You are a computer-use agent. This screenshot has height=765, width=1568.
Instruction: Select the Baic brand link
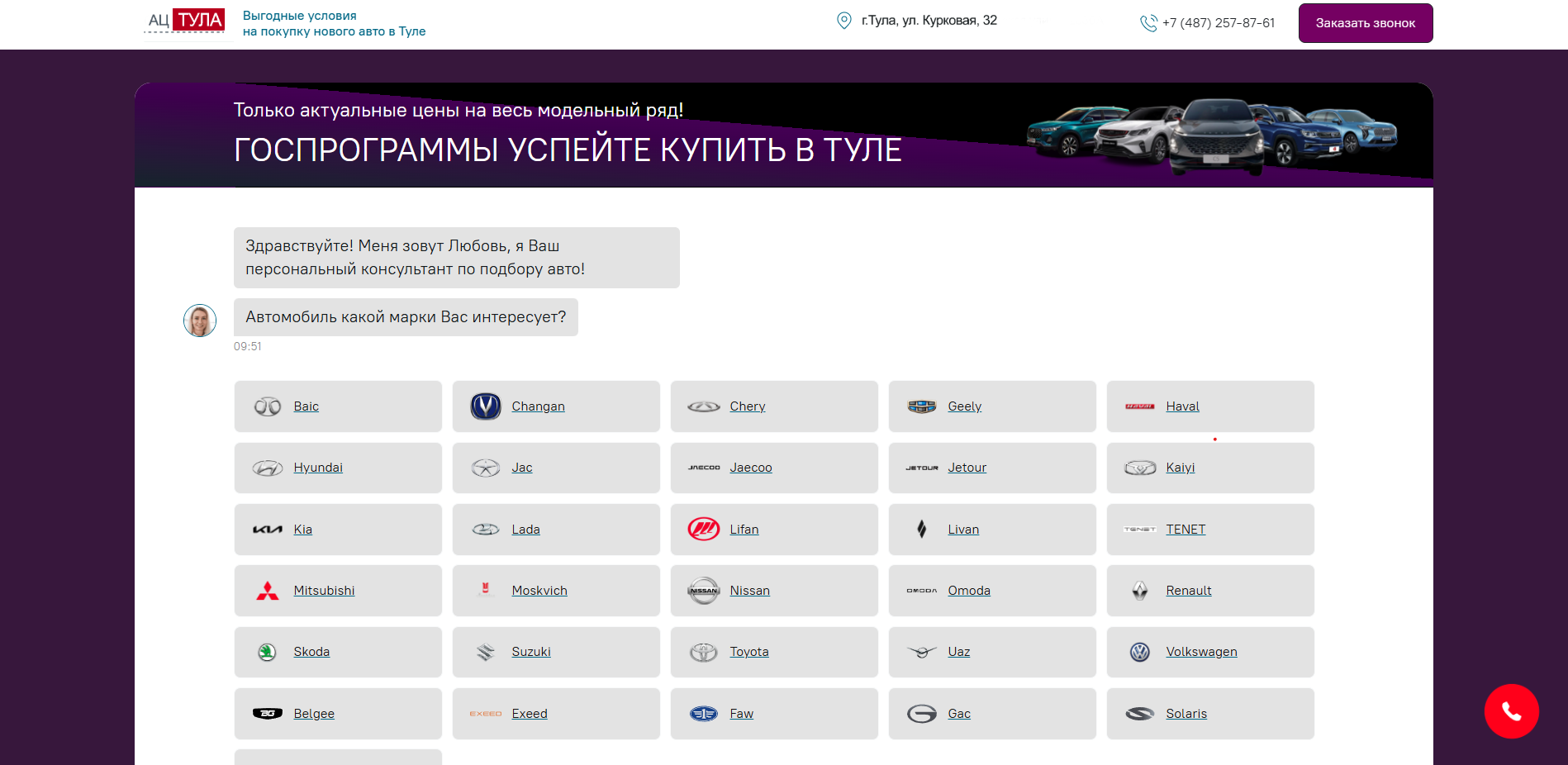[306, 406]
